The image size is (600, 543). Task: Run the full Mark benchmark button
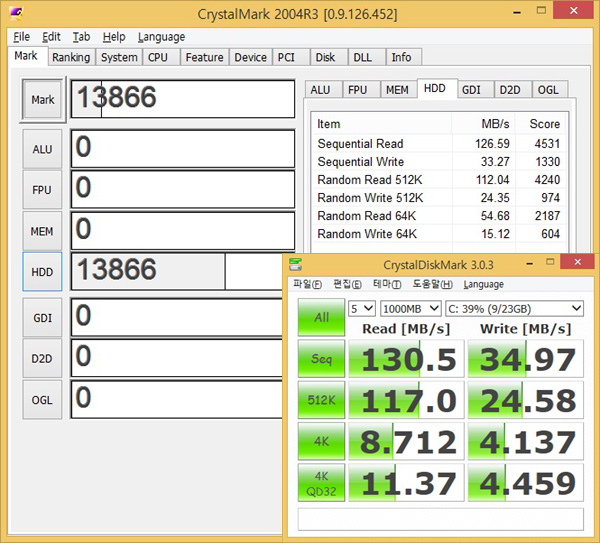pos(42,99)
